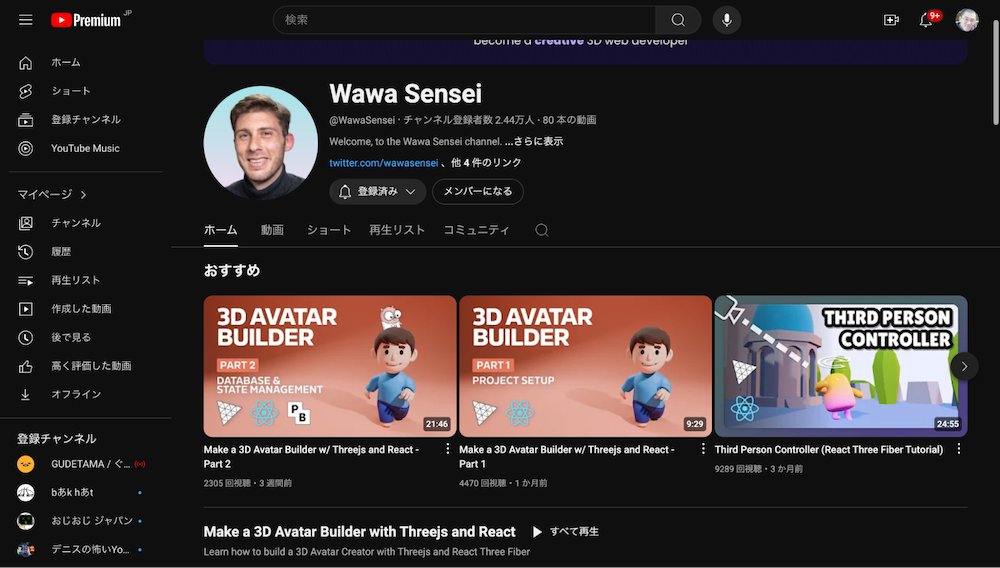Viewport: 1000px width, 568px height.
Task: Switch to the 動画 tab
Action: point(272,230)
